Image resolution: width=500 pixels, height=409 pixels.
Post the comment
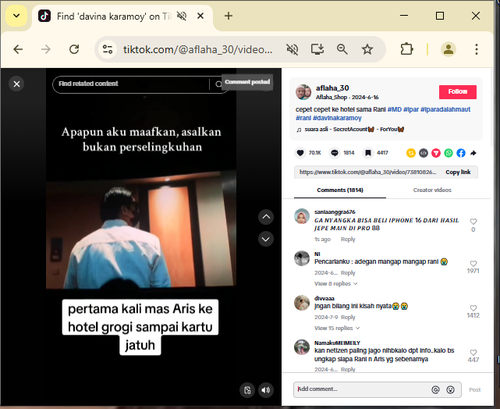coord(475,390)
